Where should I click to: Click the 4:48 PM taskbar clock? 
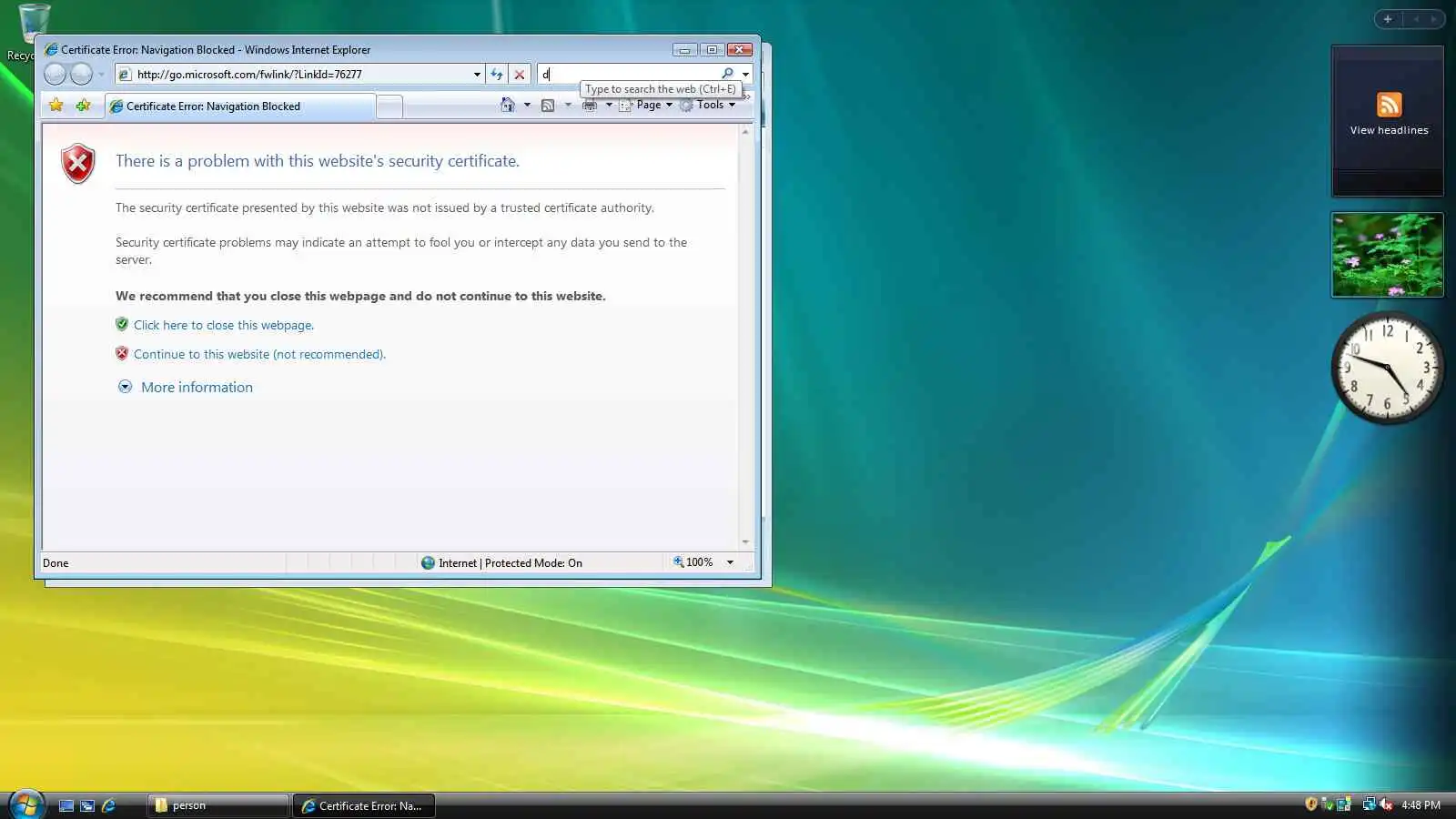1421,805
